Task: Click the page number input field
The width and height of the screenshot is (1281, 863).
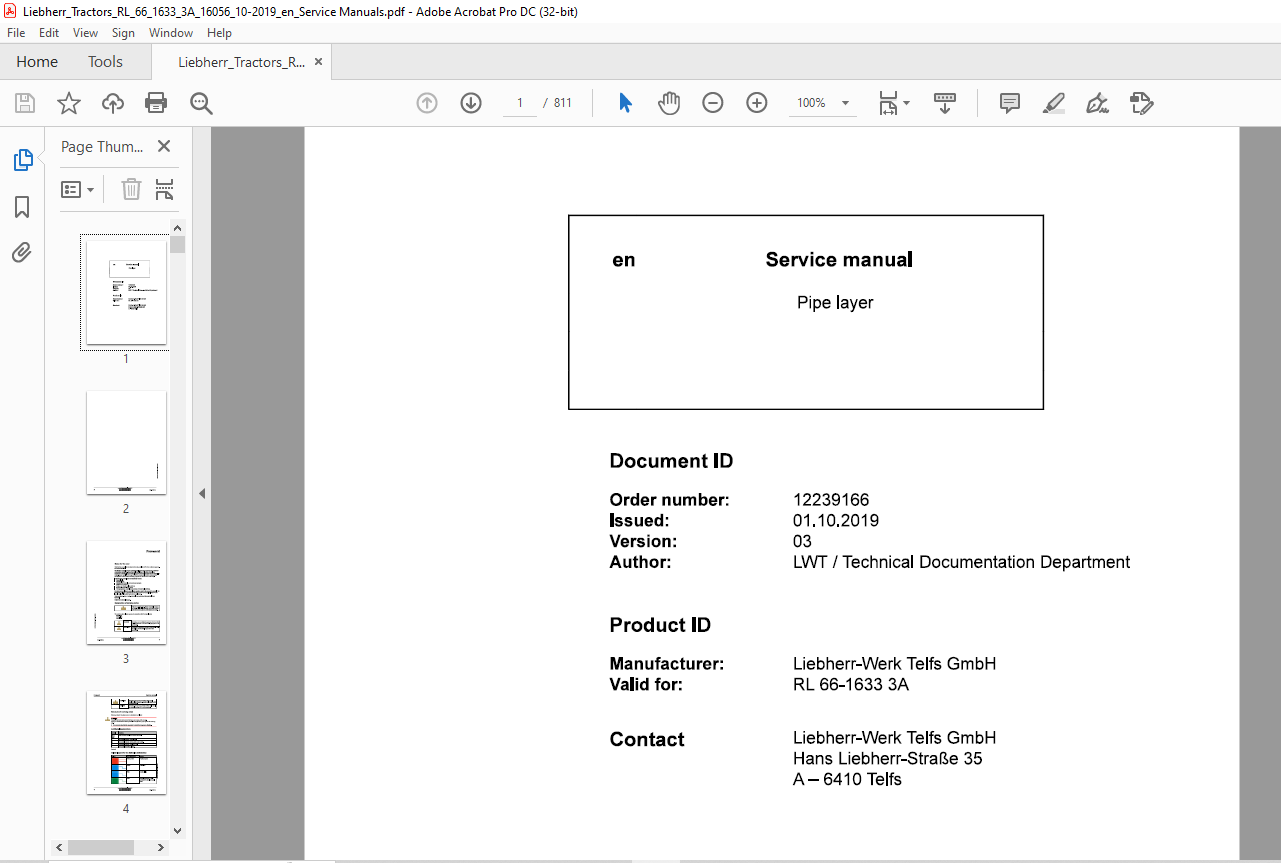Action: pos(520,103)
